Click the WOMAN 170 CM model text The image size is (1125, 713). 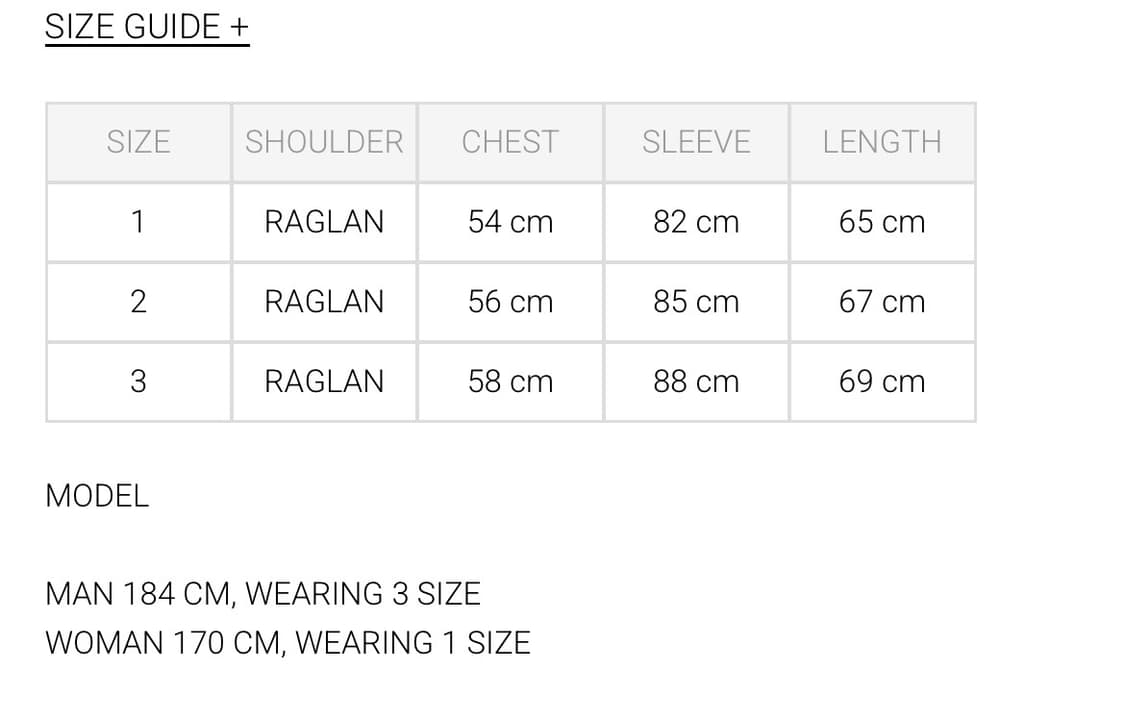(288, 642)
